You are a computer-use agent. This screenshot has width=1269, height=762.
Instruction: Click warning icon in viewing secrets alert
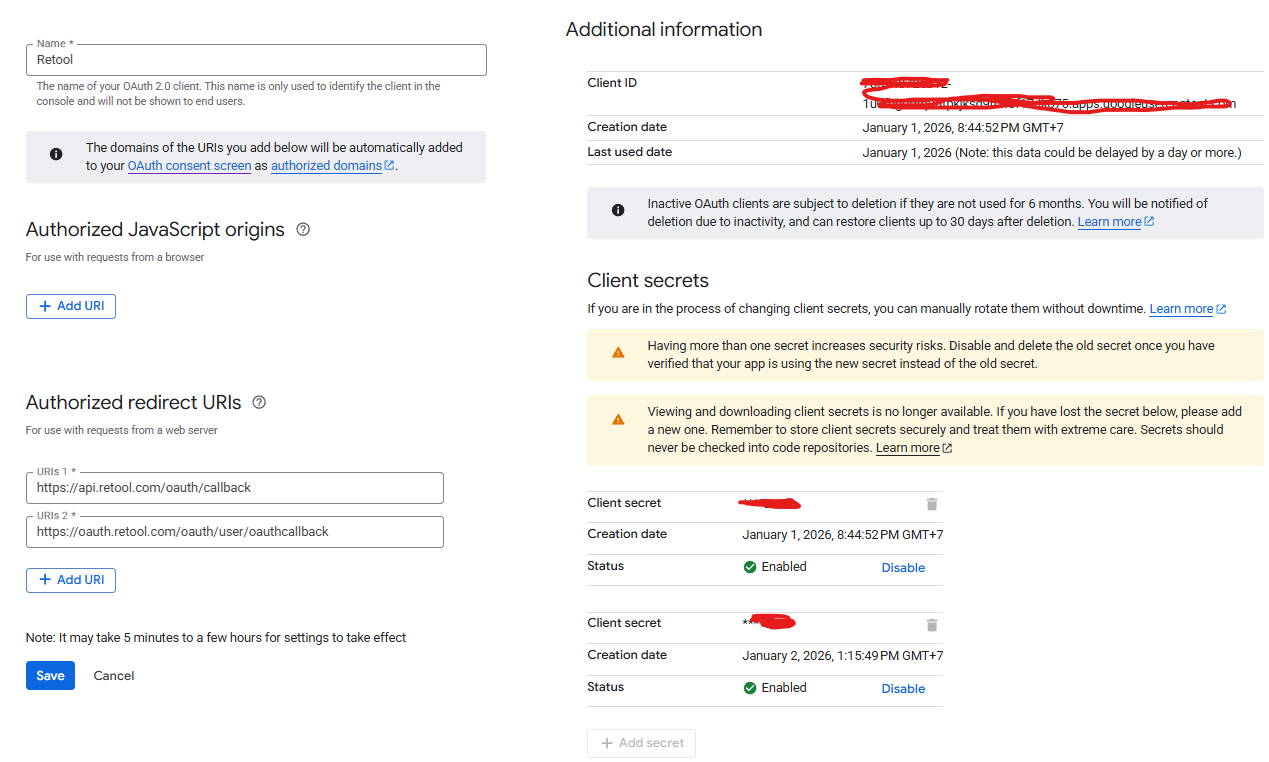618,419
